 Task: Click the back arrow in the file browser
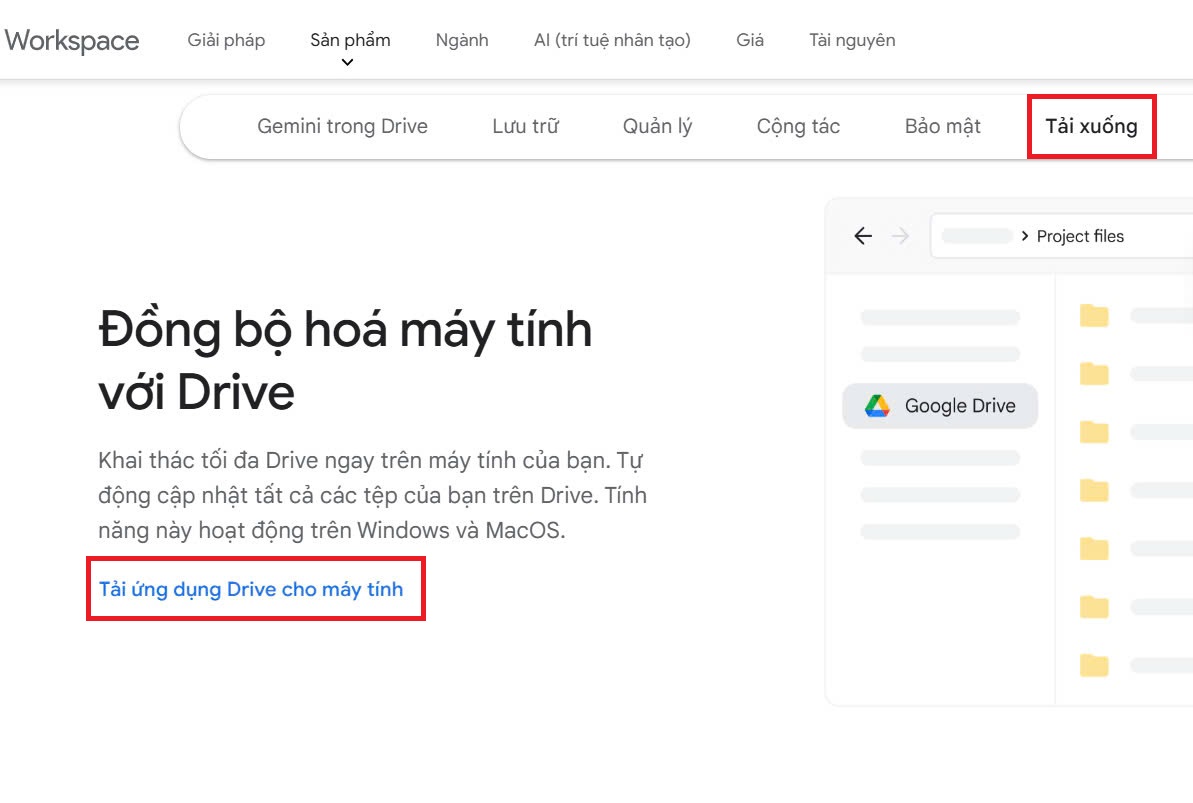point(863,236)
